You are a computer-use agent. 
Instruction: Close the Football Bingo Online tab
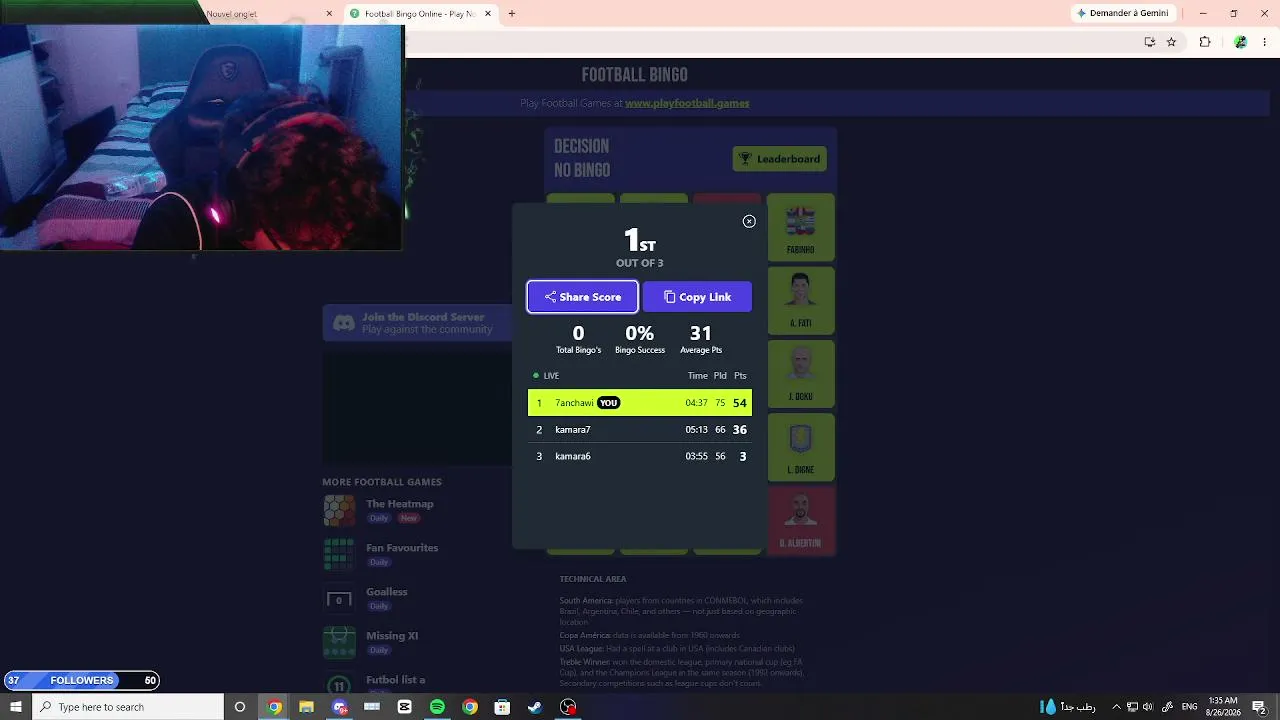(488, 14)
